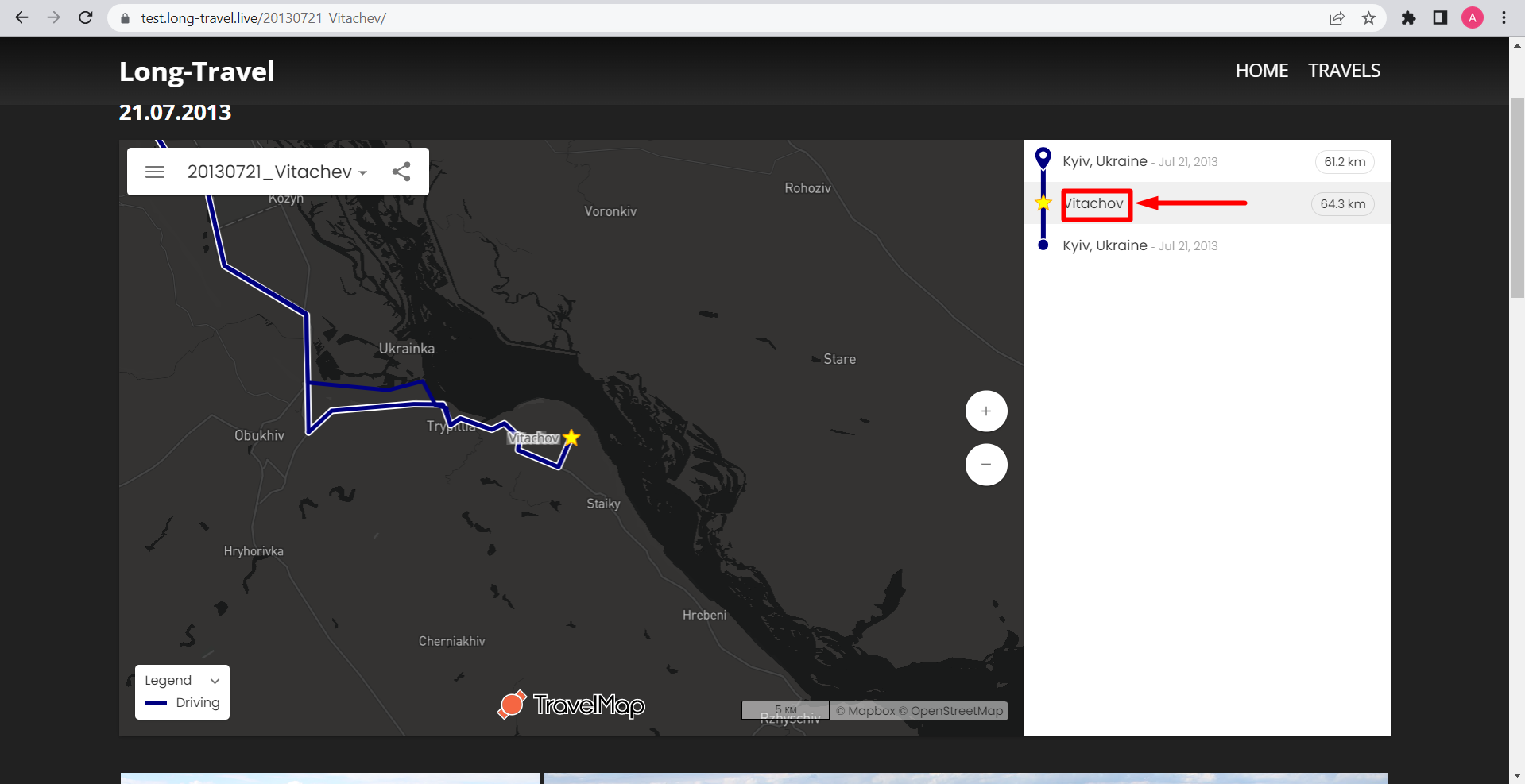The image size is (1525, 784).
Task: Open the extensions puzzle icon
Action: point(1408,18)
